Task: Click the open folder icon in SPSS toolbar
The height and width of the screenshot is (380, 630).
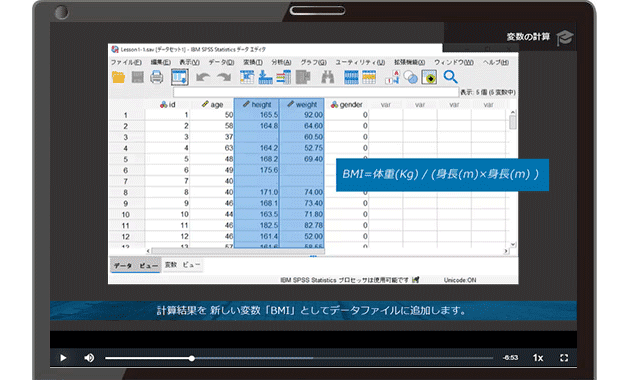Action: click(119, 77)
